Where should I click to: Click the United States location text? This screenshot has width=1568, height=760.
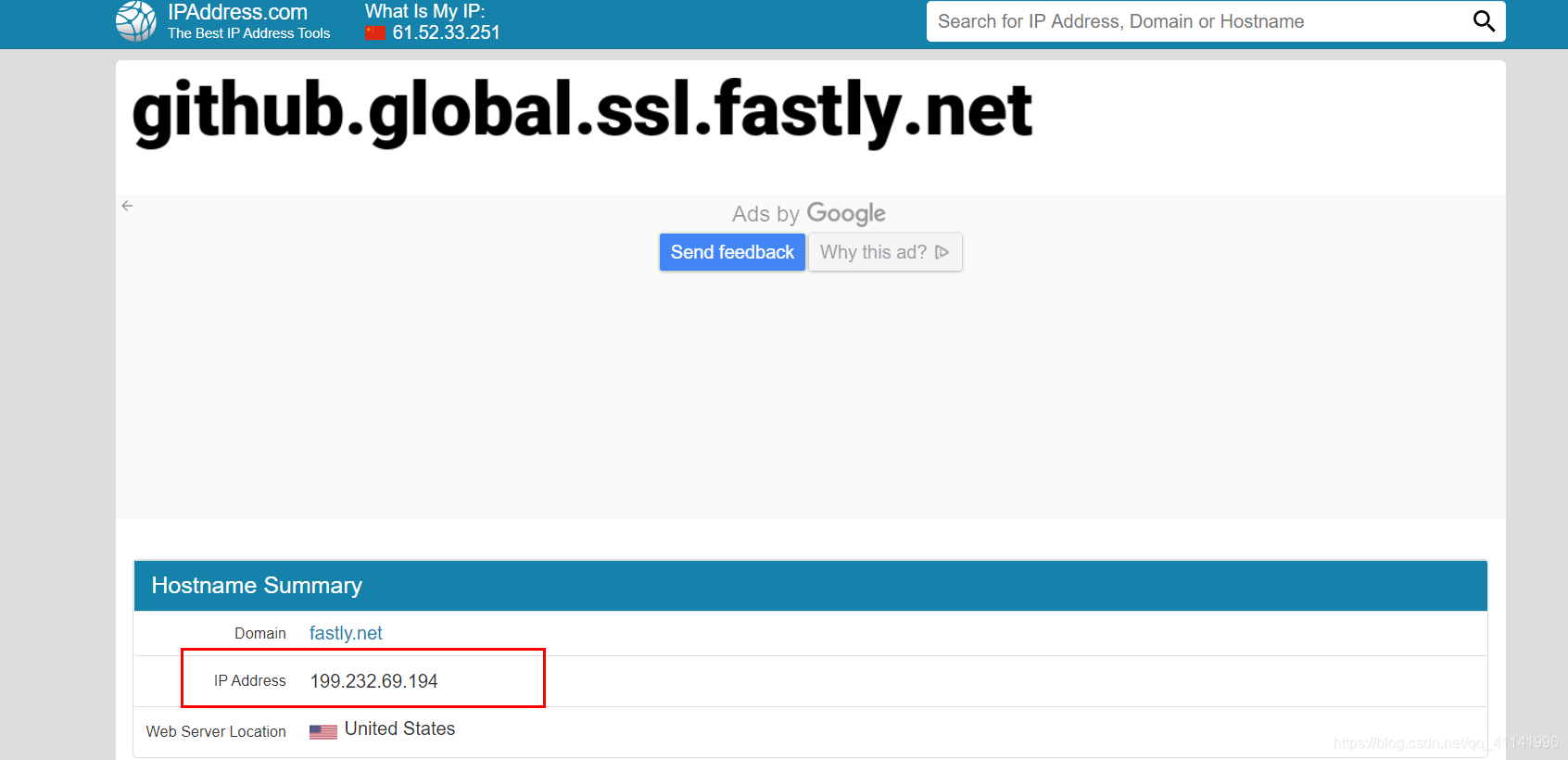(399, 728)
